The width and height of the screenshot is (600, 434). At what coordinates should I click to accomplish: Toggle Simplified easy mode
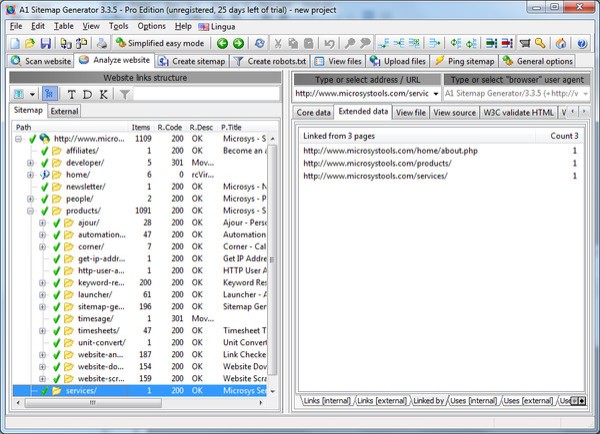point(160,43)
